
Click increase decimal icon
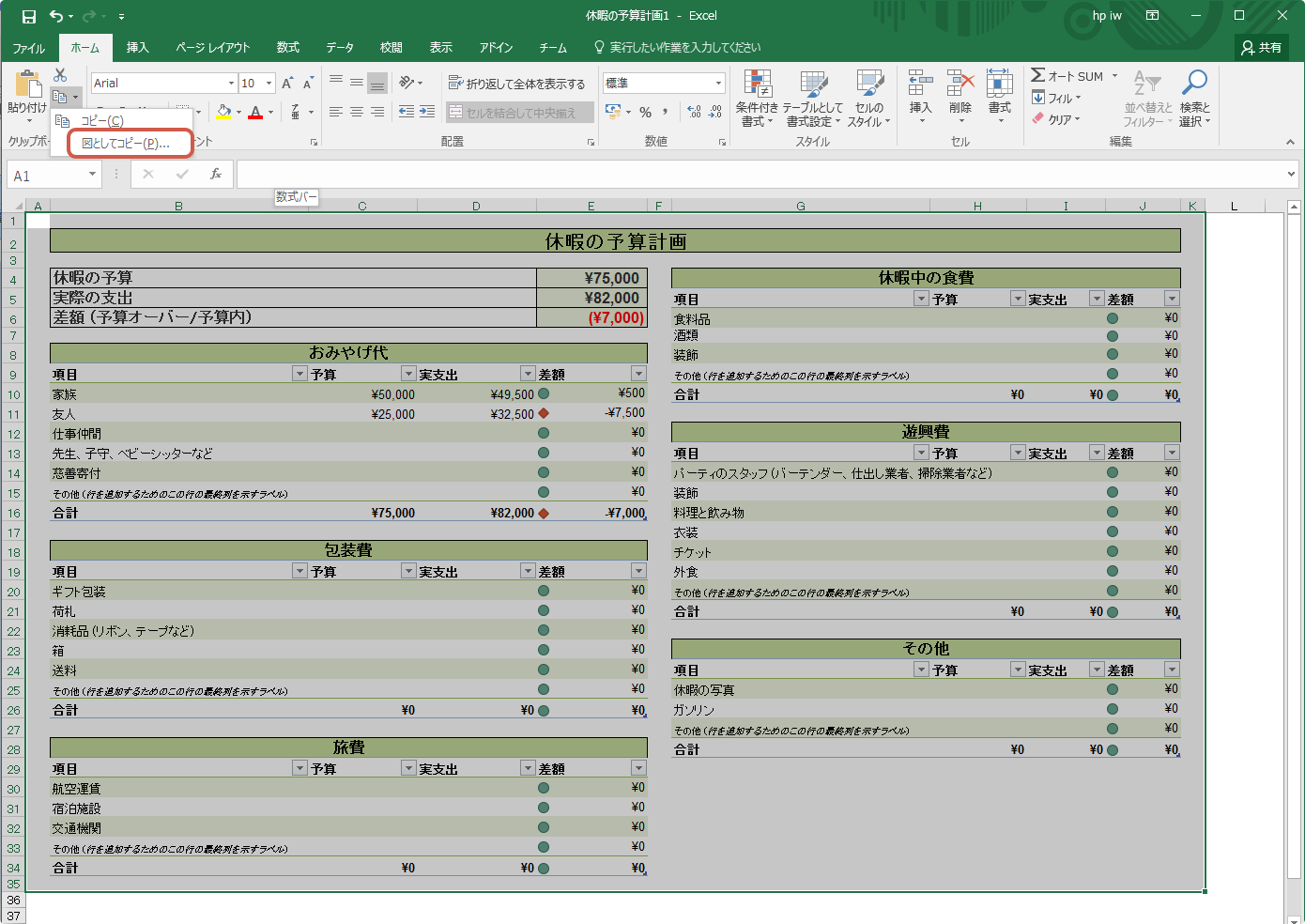[x=694, y=112]
